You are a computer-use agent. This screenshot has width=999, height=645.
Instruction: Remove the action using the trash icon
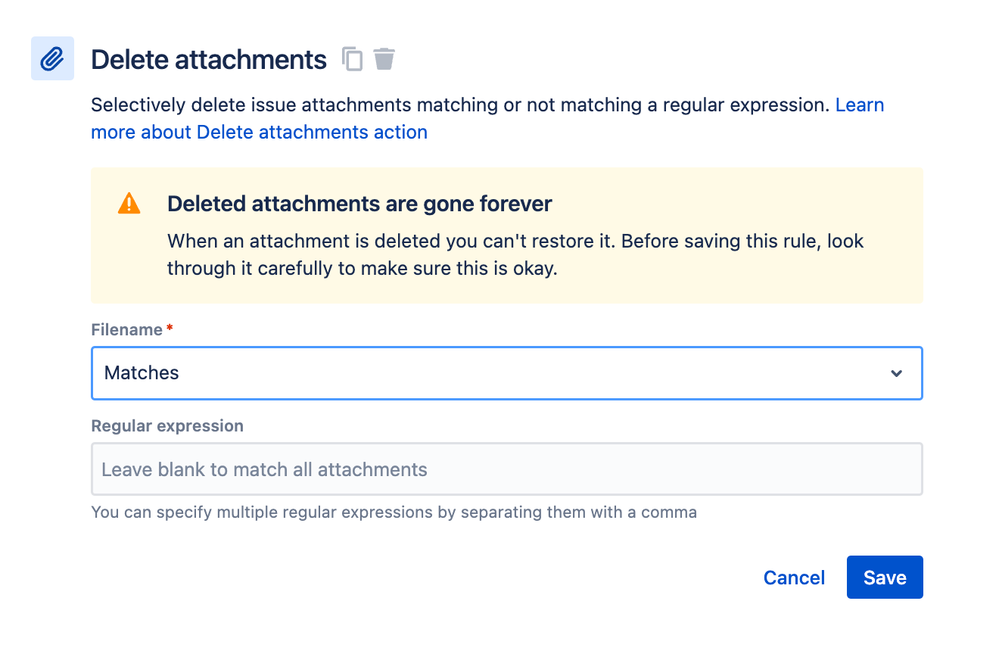pos(384,59)
